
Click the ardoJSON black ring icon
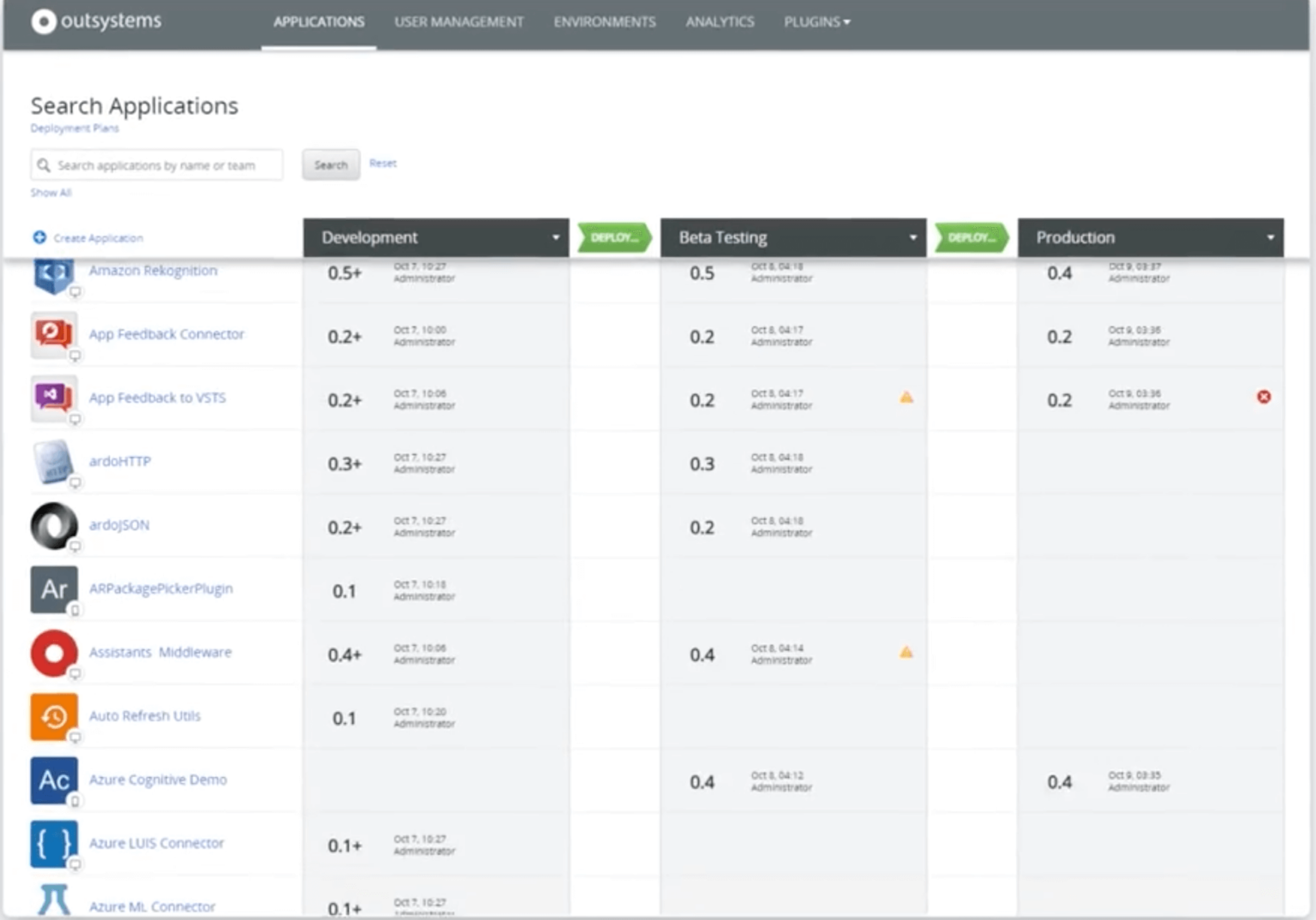(x=51, y=525)
